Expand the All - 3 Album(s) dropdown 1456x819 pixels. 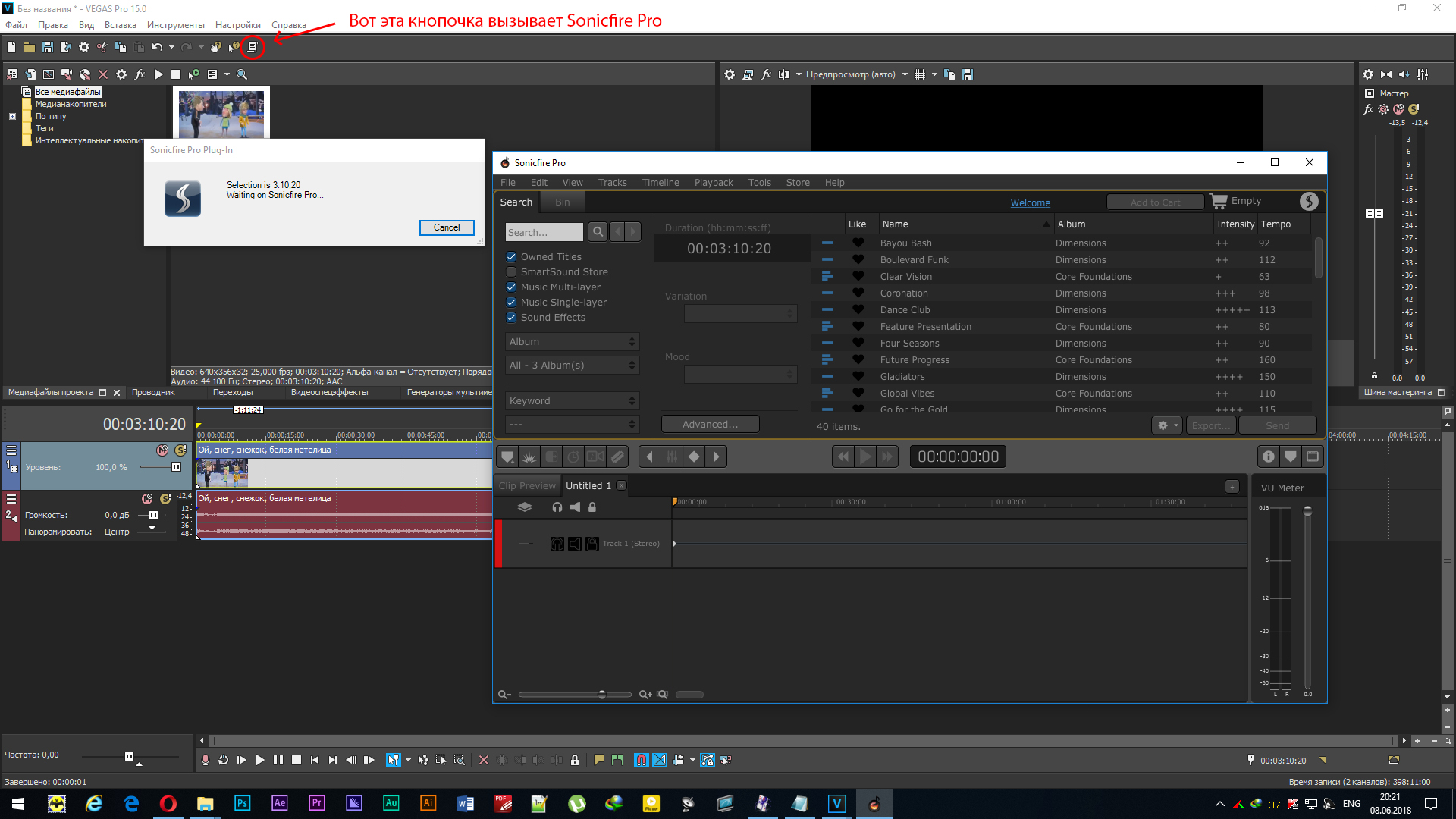pos(573,366)
